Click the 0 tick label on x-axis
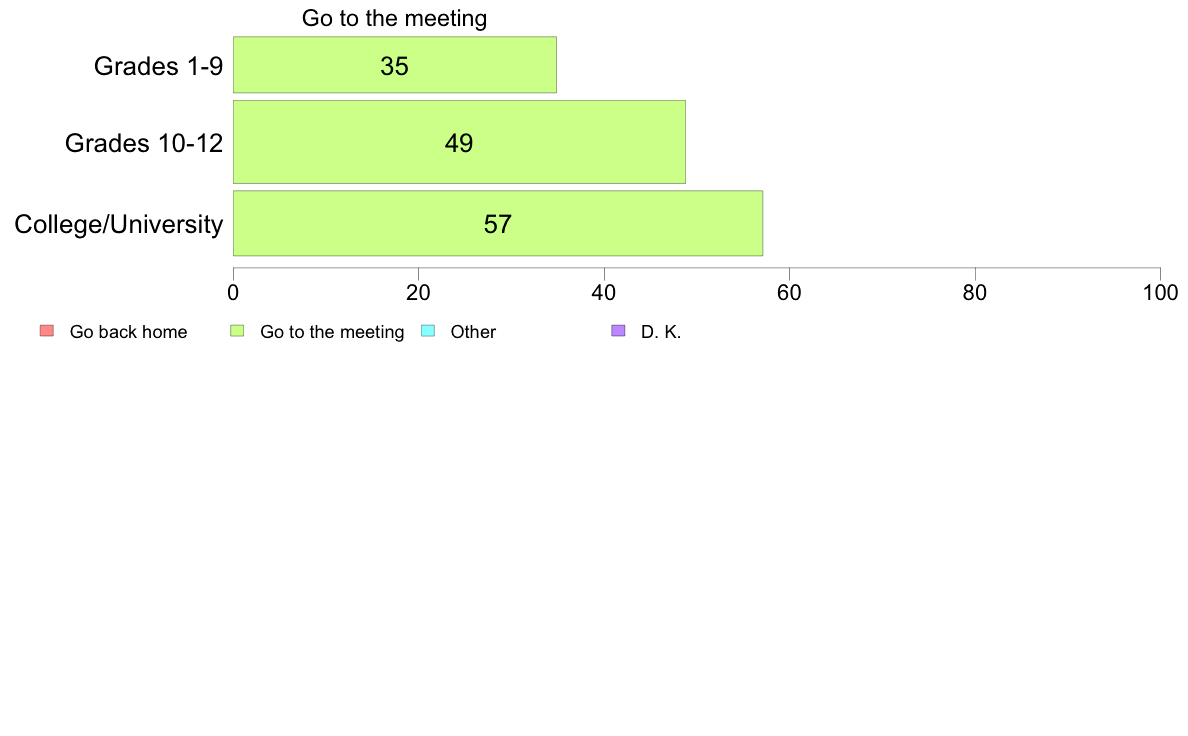Screen dimensions: 1188x736 [x=233, y=293]
